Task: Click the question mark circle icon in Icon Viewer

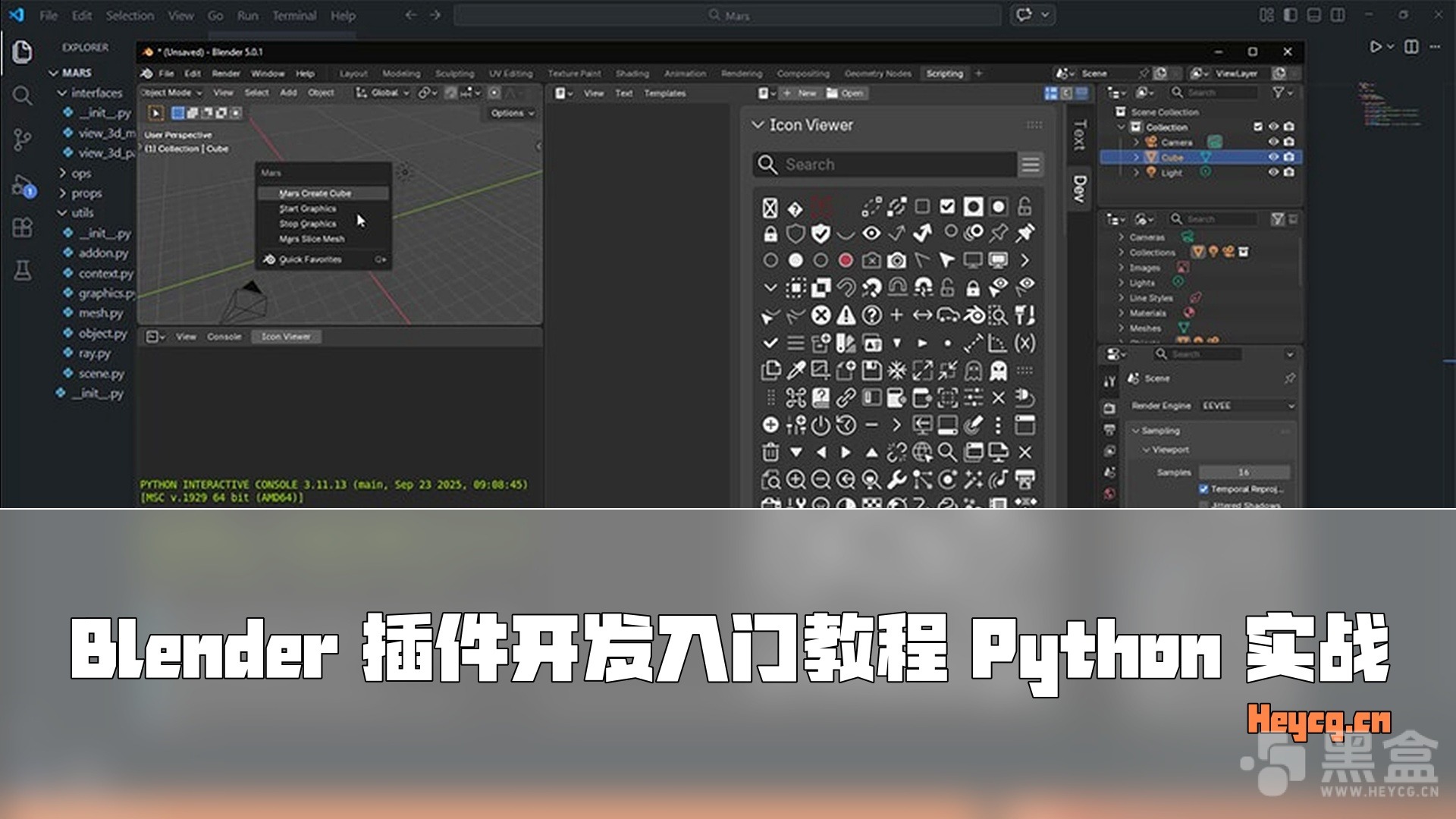Action: [872, 315]
